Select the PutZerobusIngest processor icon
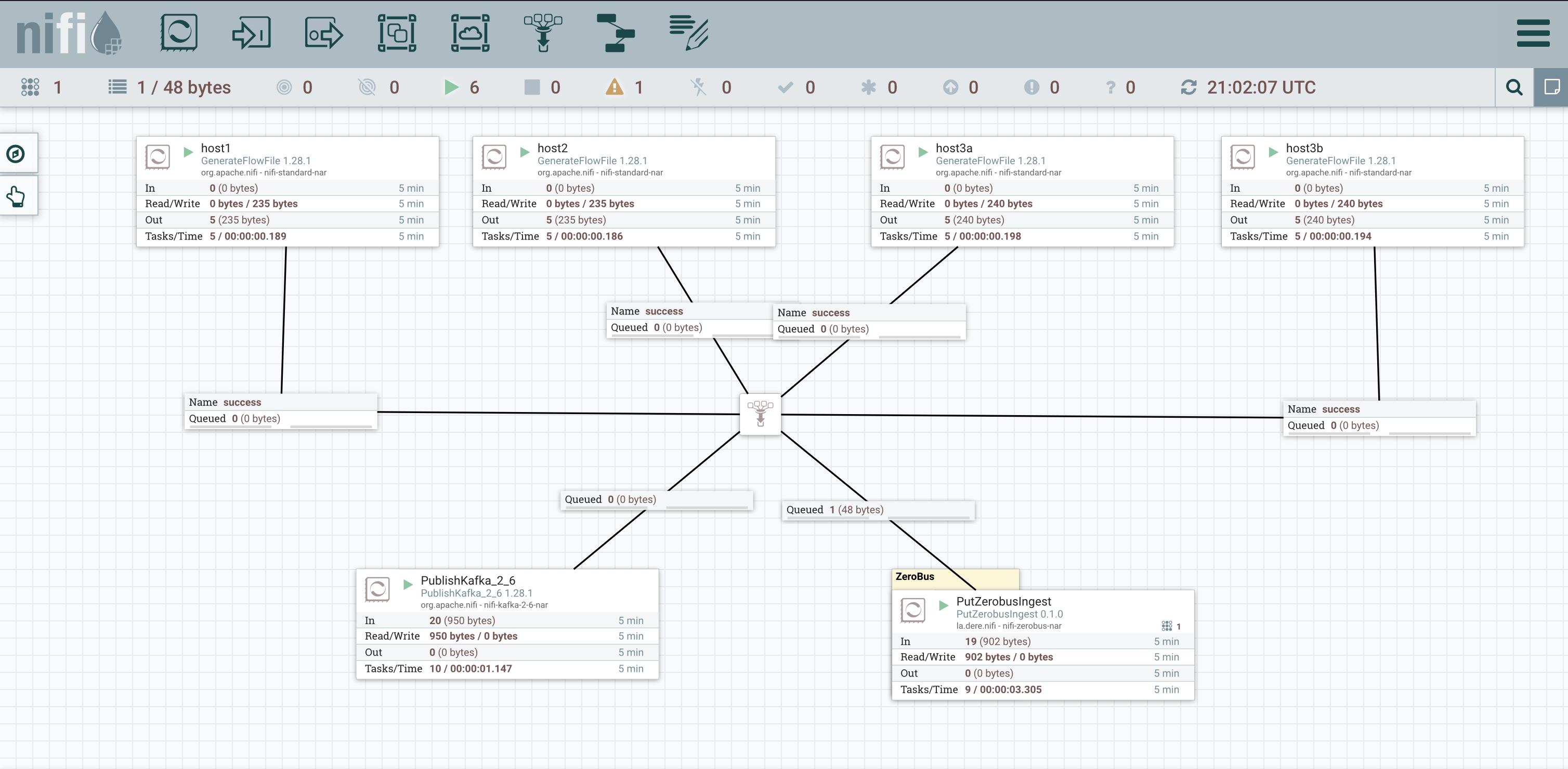The image size is (1568, 769). pyautogui.click(x=912, y=609)
